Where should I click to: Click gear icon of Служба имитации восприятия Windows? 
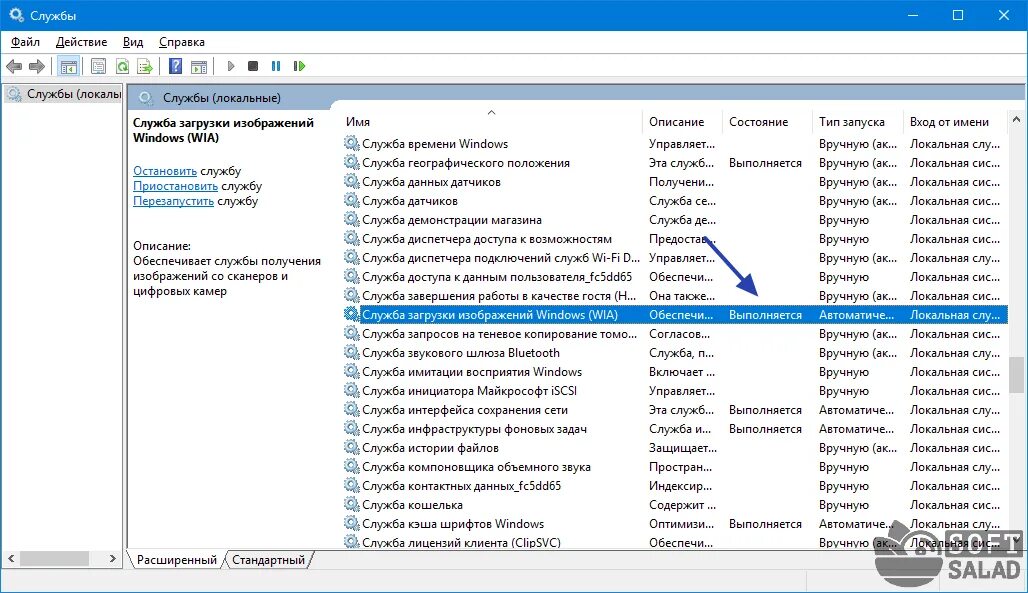click(352, 372)
